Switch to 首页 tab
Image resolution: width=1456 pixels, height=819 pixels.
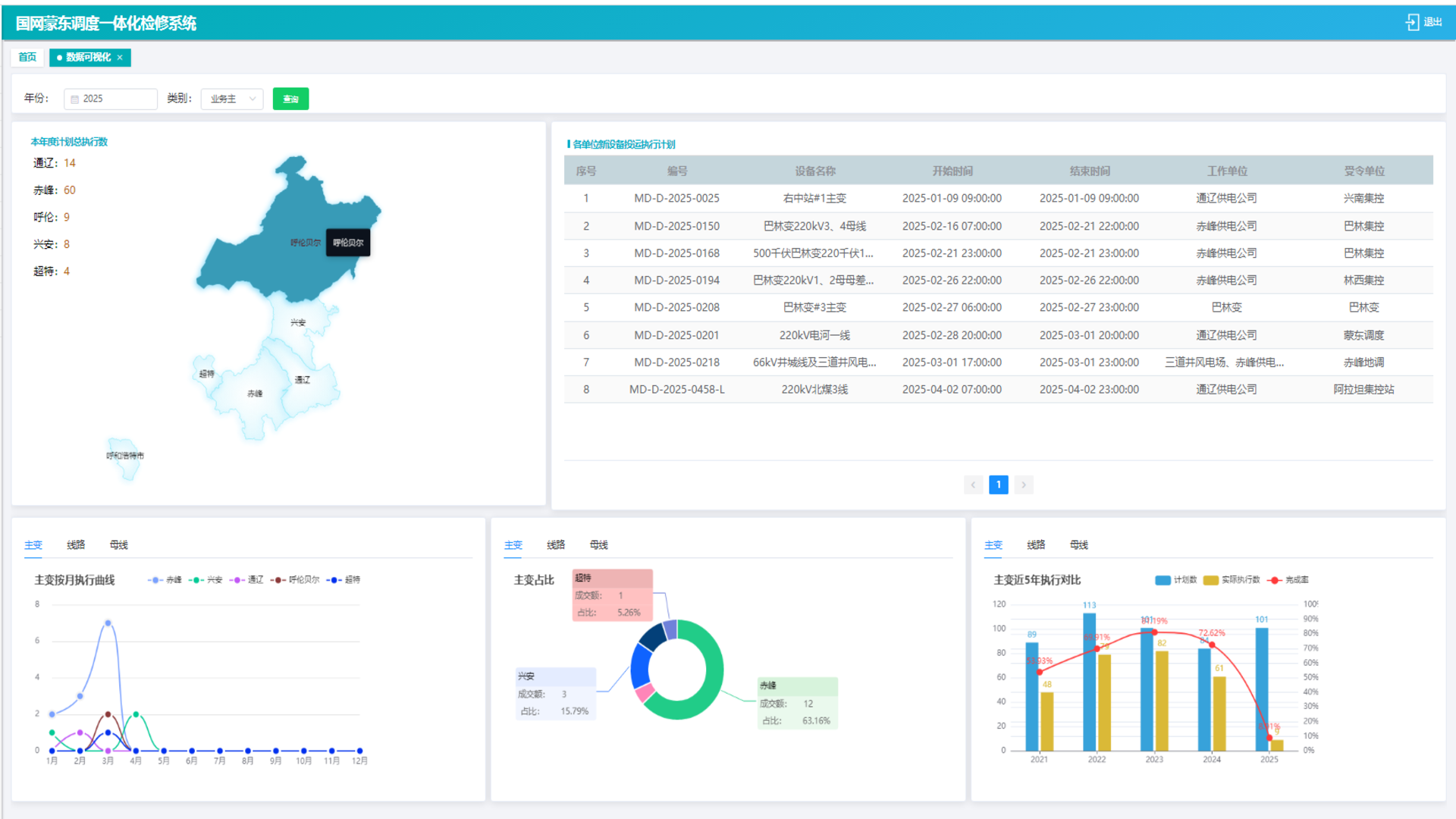tap(27, 58)
